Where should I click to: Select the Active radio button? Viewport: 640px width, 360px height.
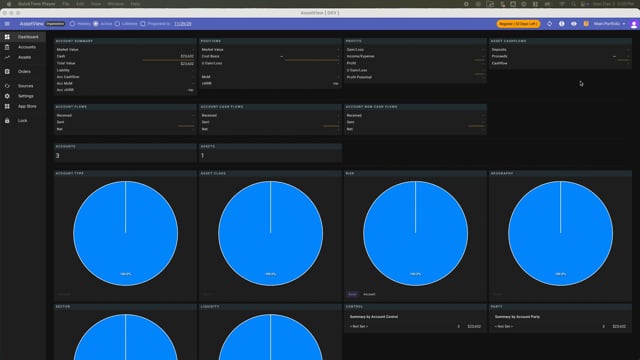96,24
